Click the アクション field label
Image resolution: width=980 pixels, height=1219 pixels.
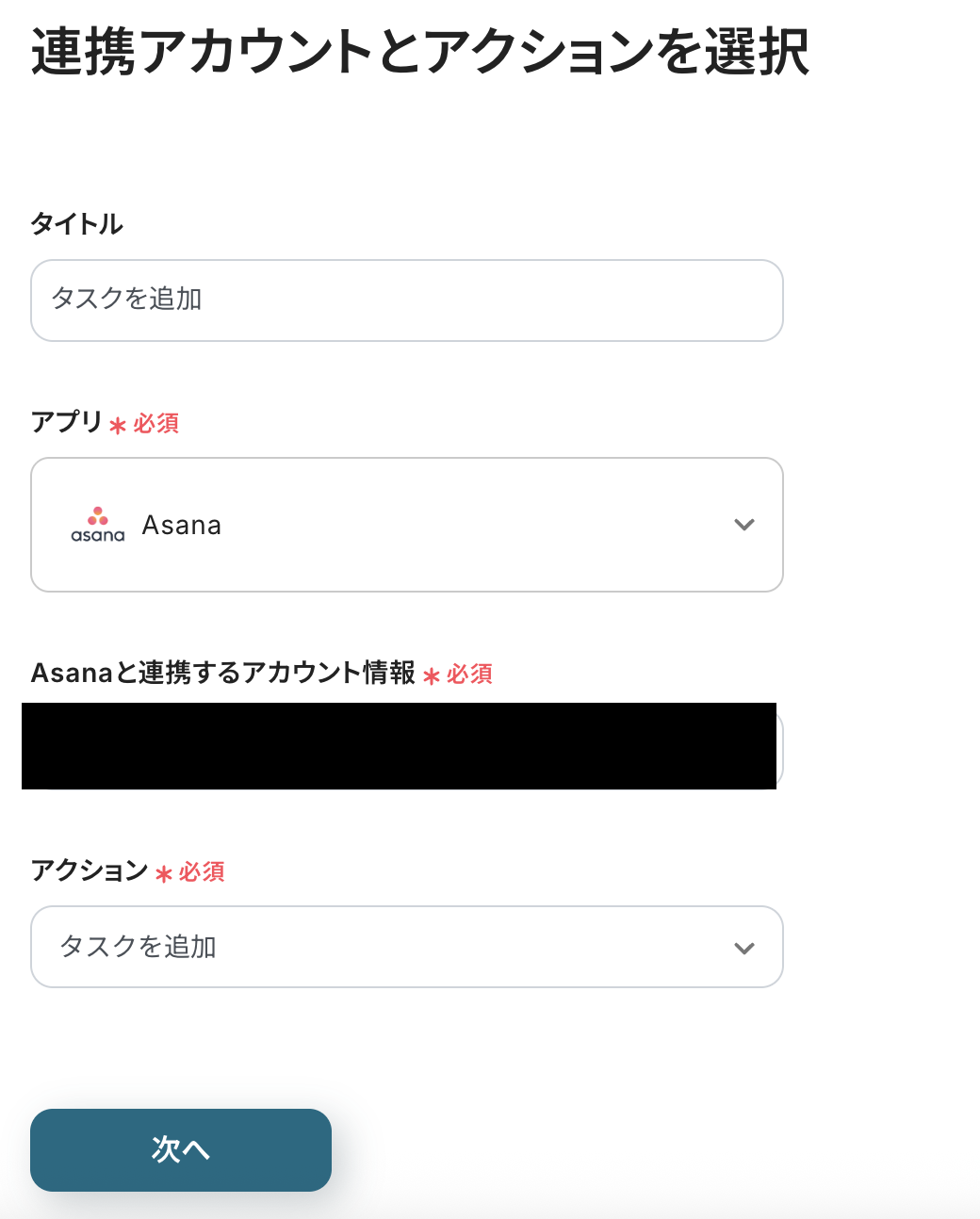pyautogui.click(x=90, y=870)
